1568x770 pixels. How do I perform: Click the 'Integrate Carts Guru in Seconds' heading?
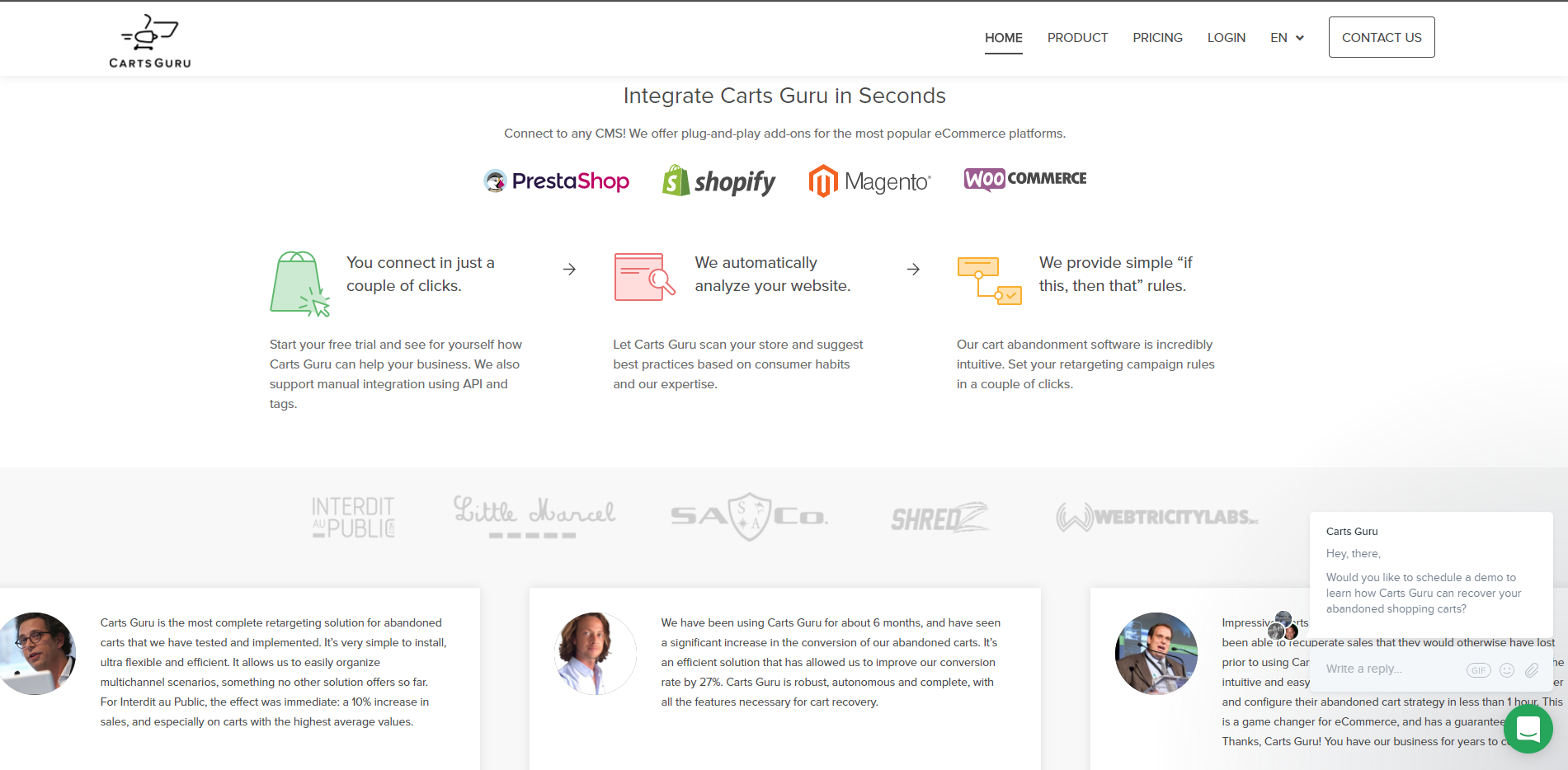(x=784, y=96)
